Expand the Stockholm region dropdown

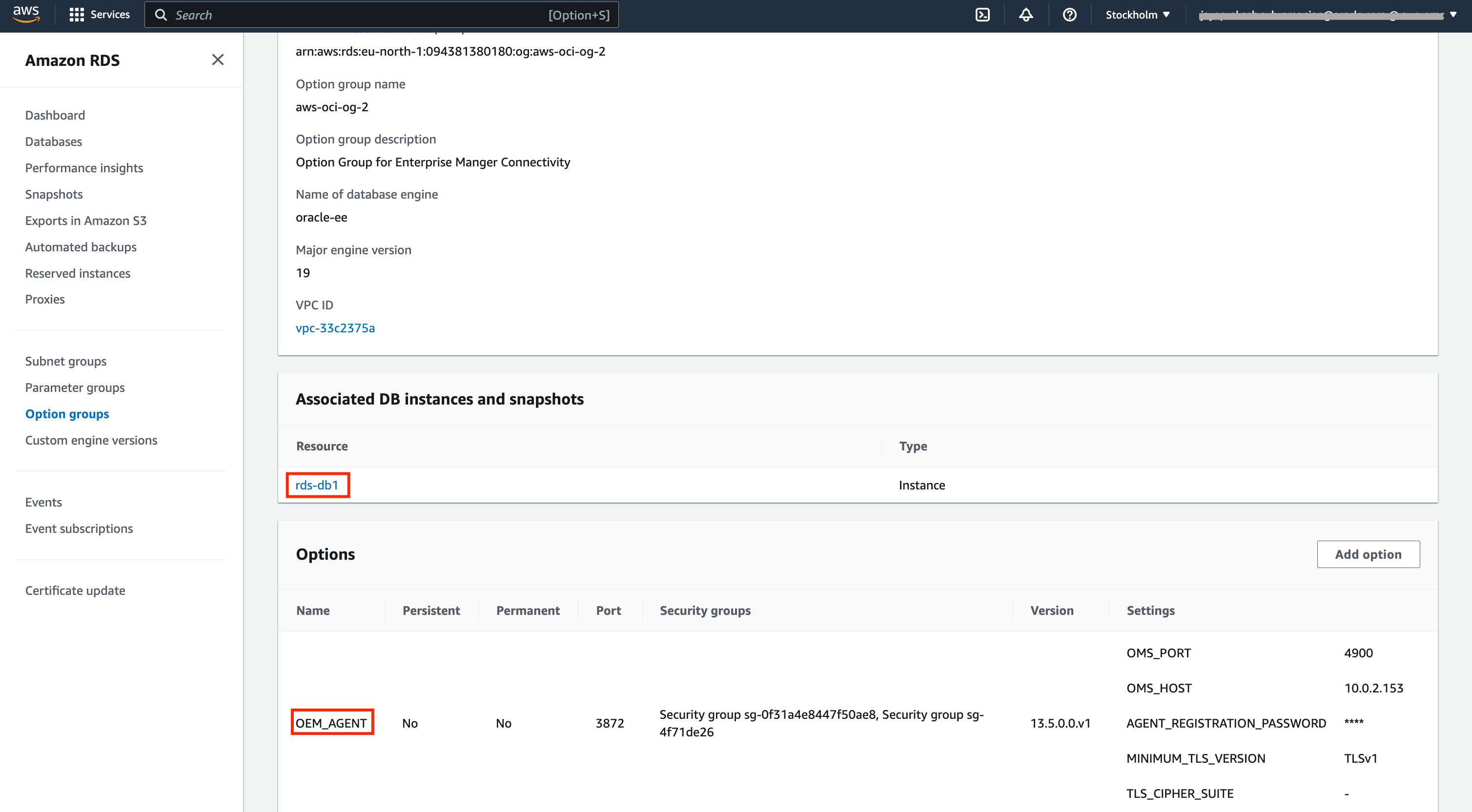(x=1137, y=15)
